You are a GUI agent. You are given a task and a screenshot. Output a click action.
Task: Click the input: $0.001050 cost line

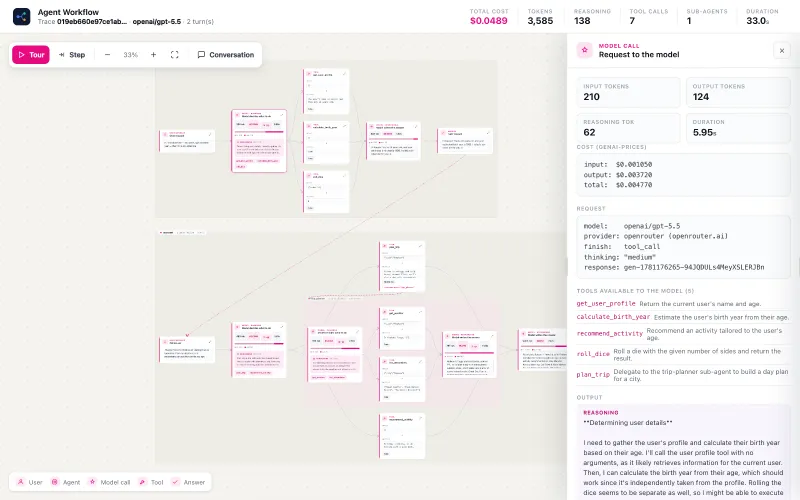point(618,164)
